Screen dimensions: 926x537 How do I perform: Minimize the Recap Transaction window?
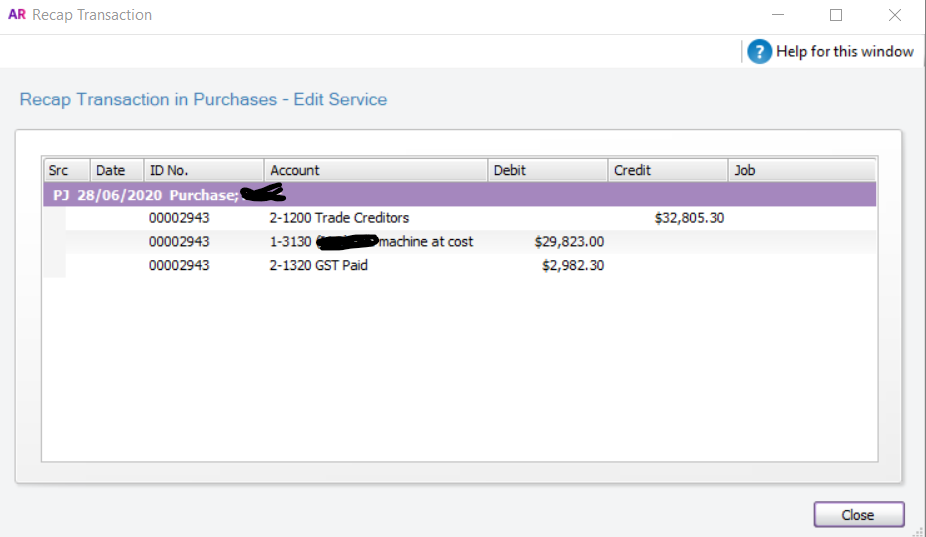tap(778, 15)
